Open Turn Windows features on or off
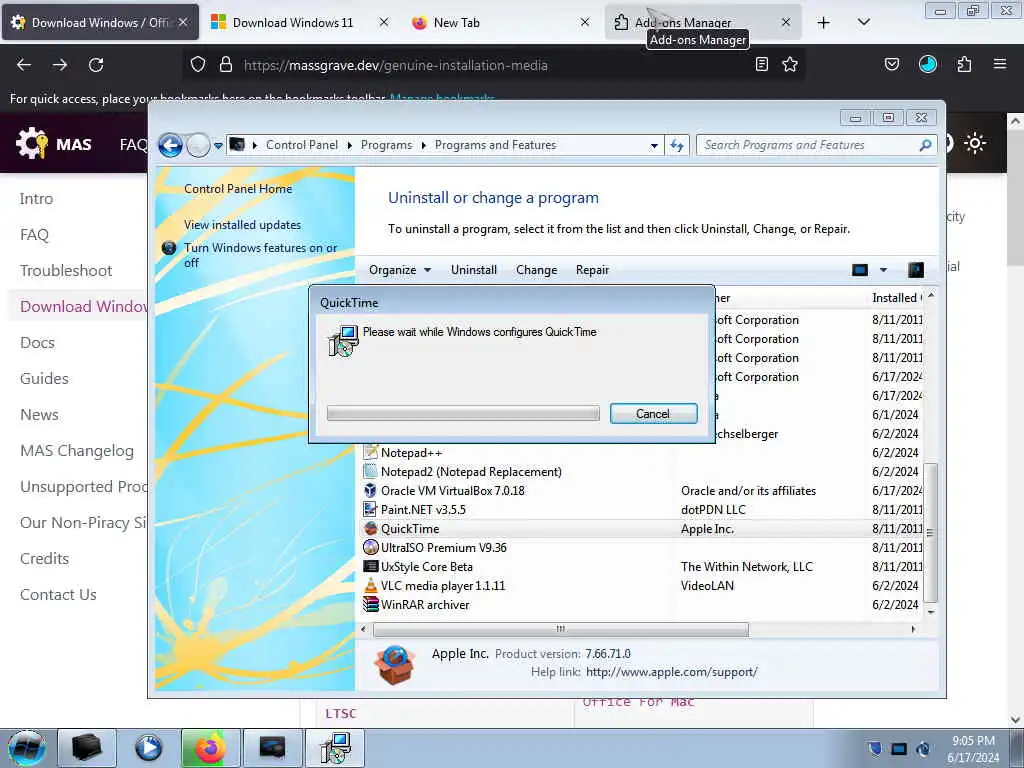This screenshot has width=1024, height=768. click(x=261, y=255)
